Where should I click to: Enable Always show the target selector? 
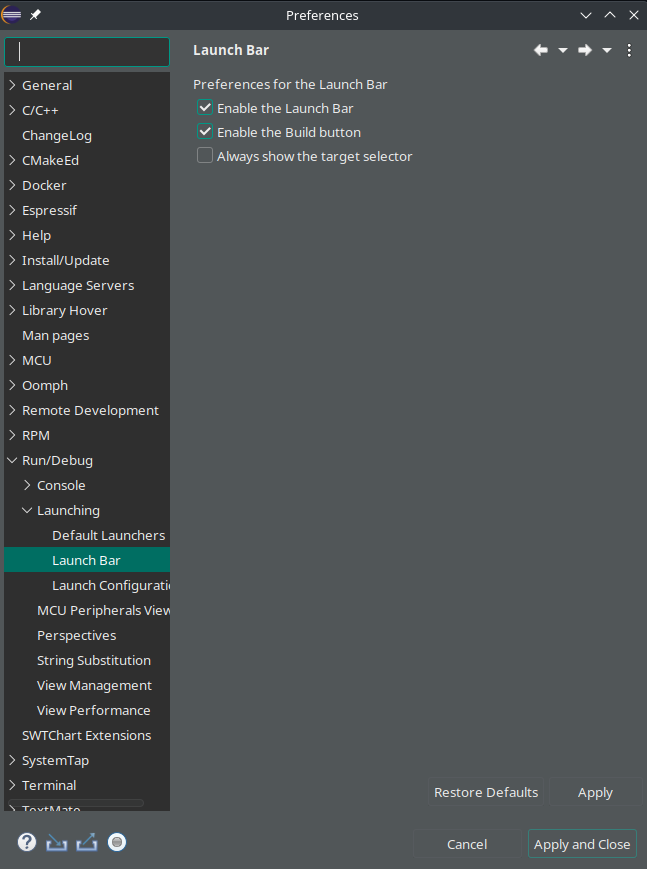point(205,155)
